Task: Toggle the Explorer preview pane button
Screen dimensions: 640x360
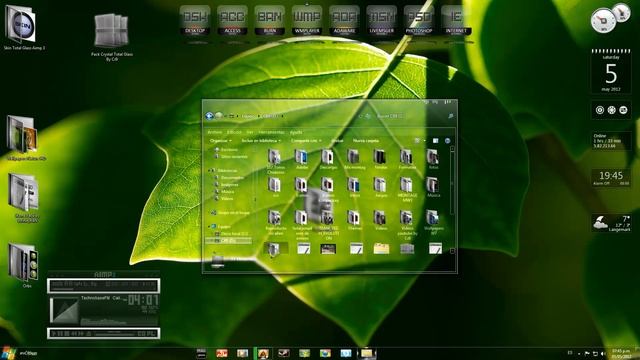Action: (x=436, y=140)
